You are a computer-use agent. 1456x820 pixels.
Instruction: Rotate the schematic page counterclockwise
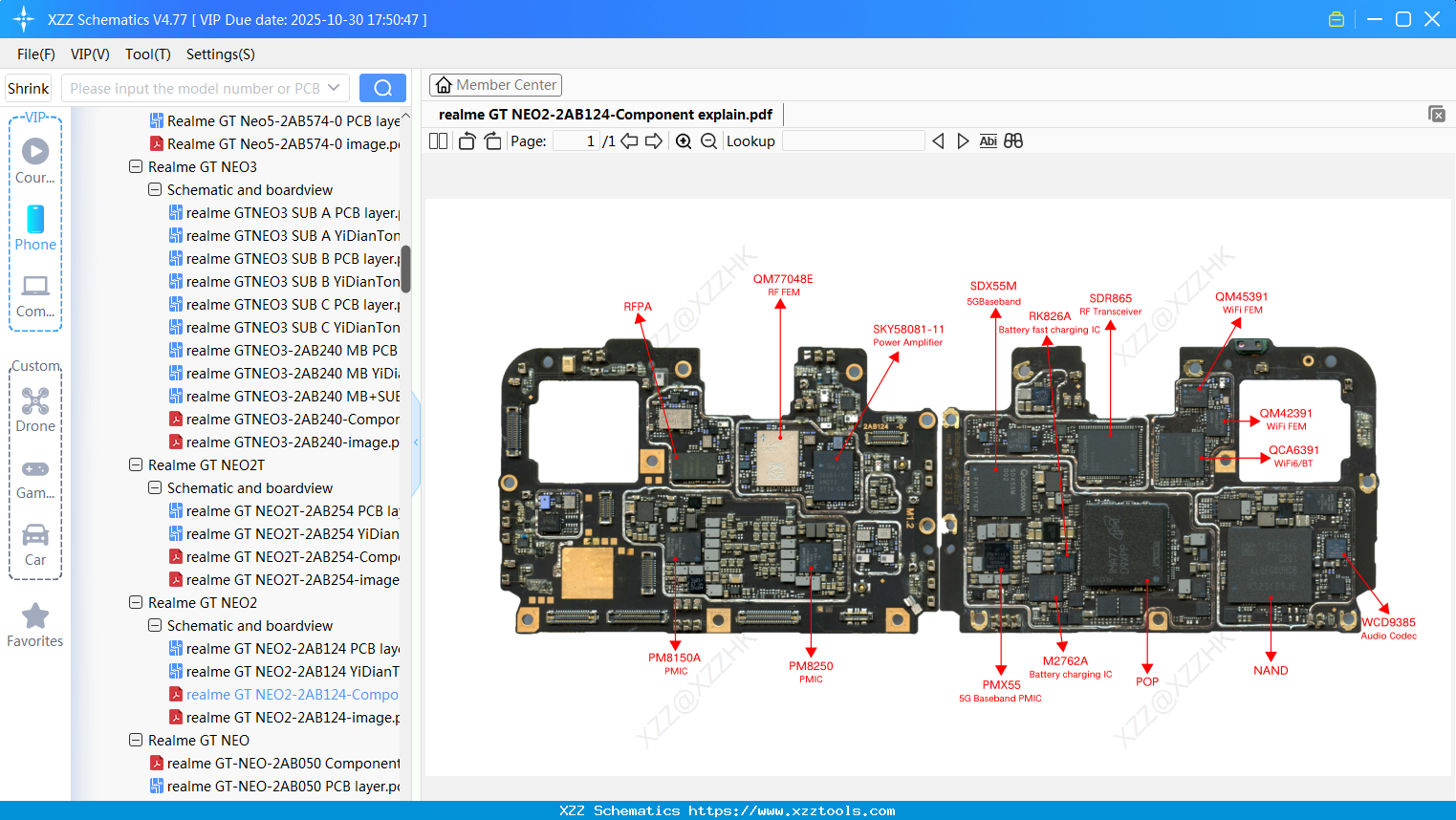point(466,140)
